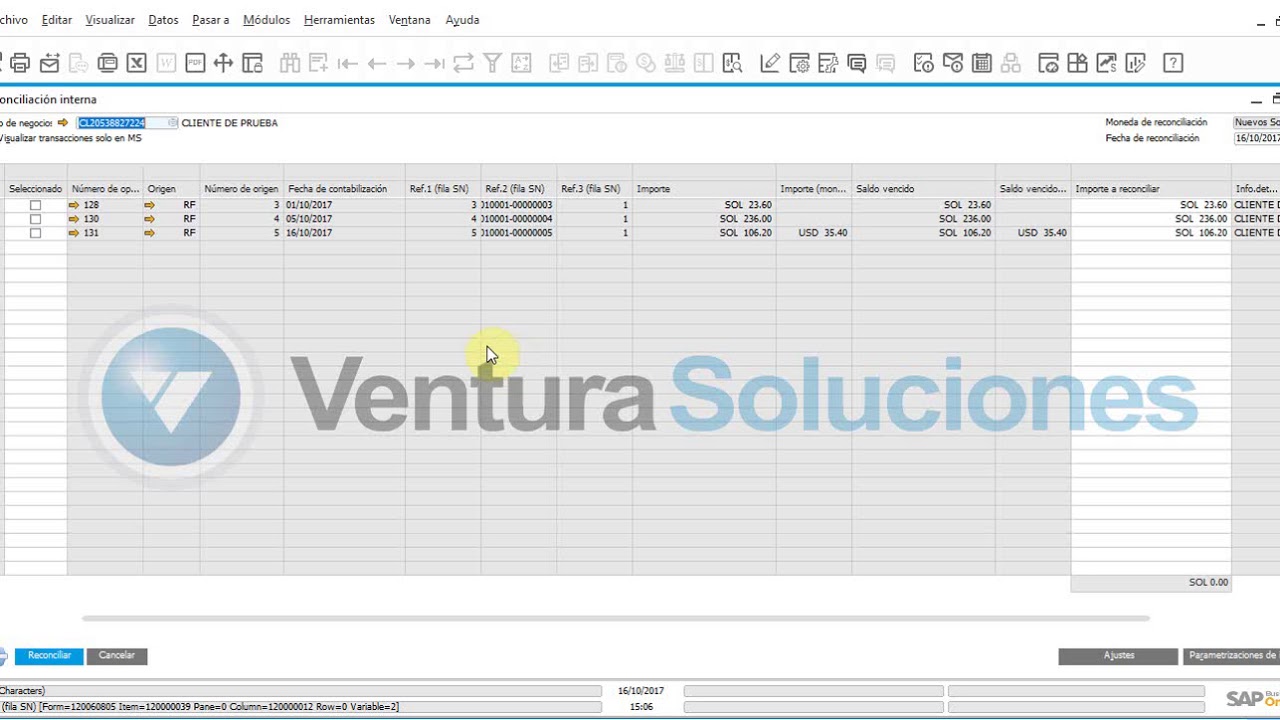
Task: Click SOL 0.00 total field
Action: point(1151,582)
